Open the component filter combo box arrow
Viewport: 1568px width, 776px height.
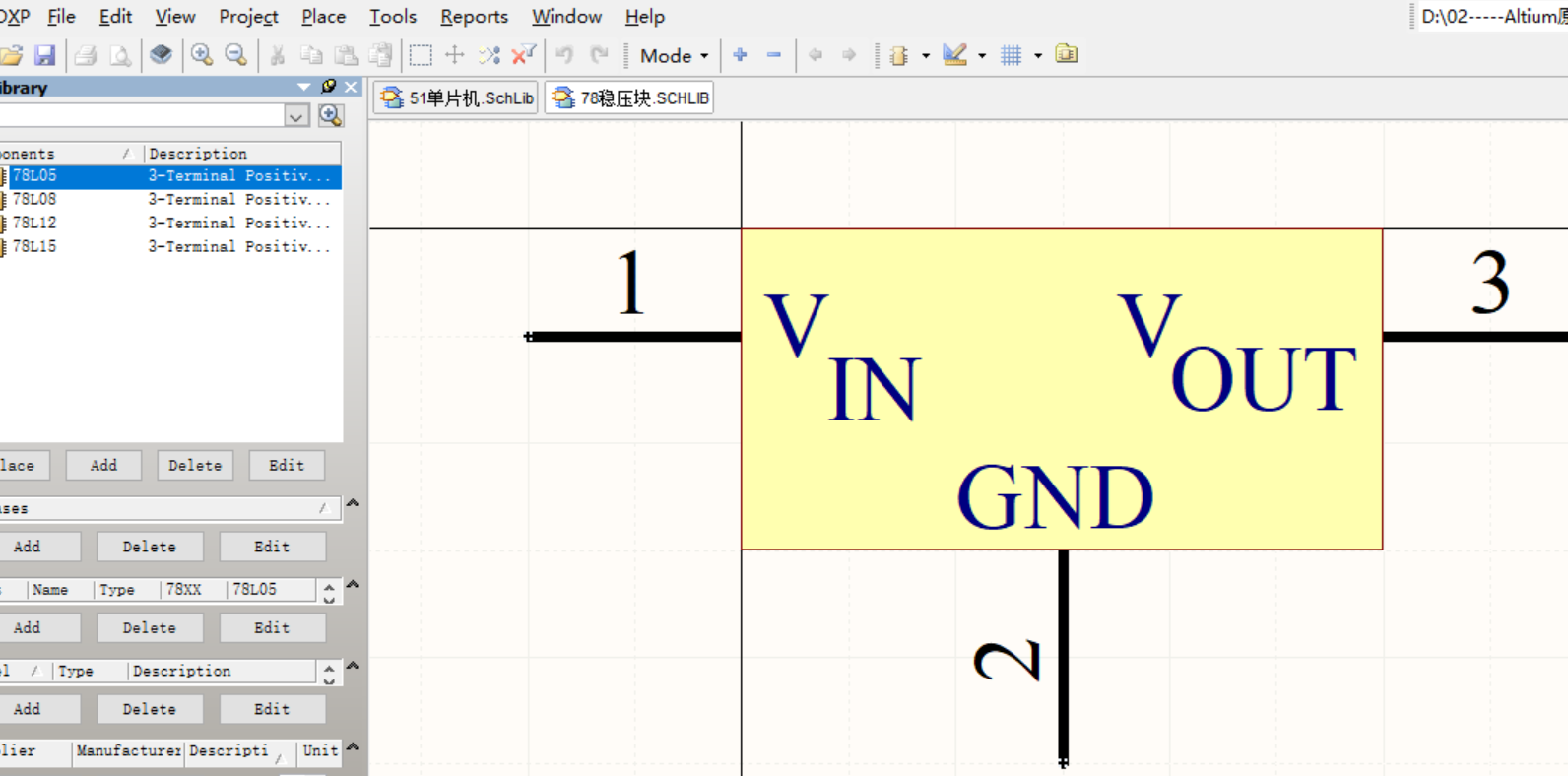(296, 116)
